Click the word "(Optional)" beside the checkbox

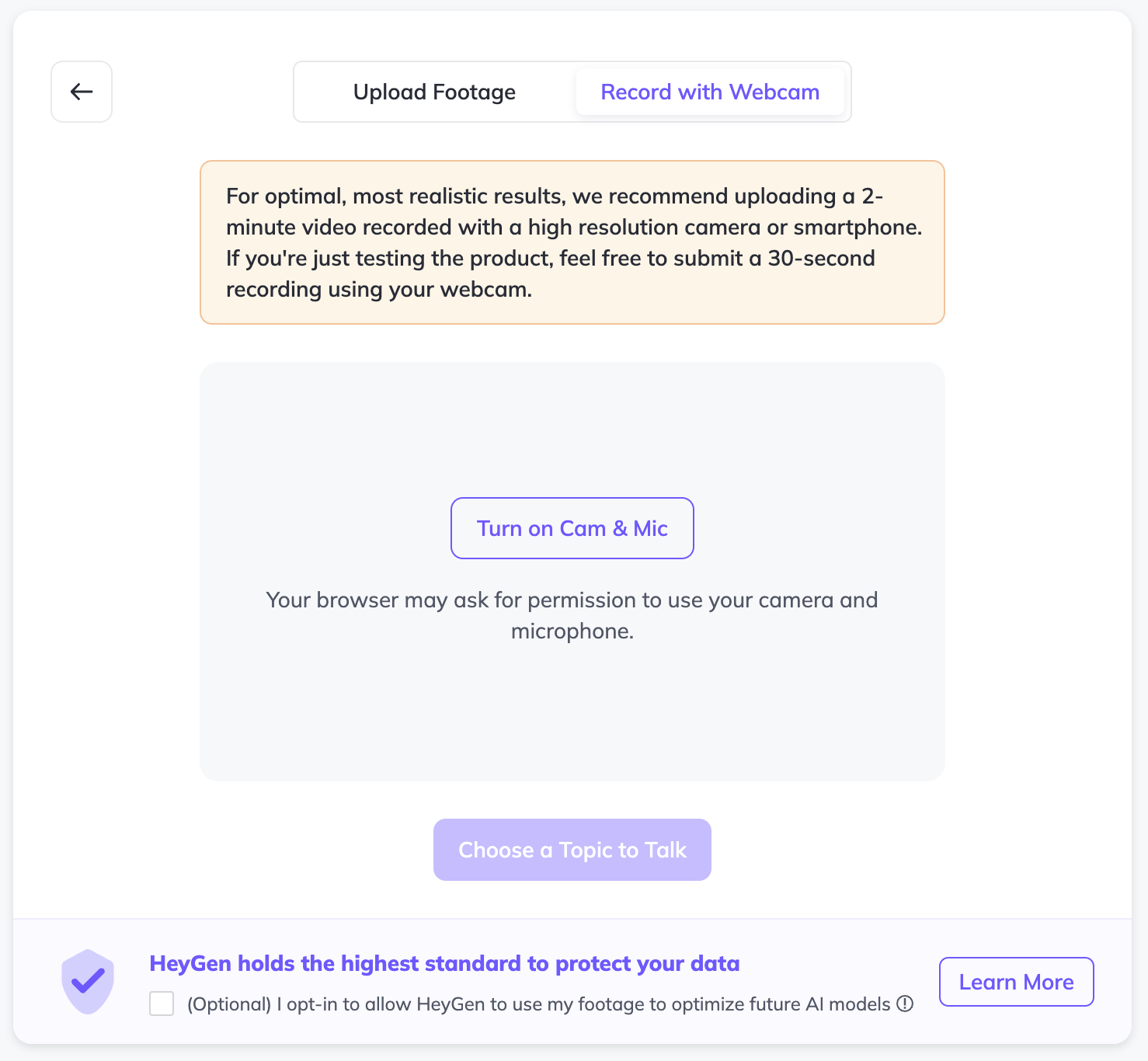point(229,1004)
